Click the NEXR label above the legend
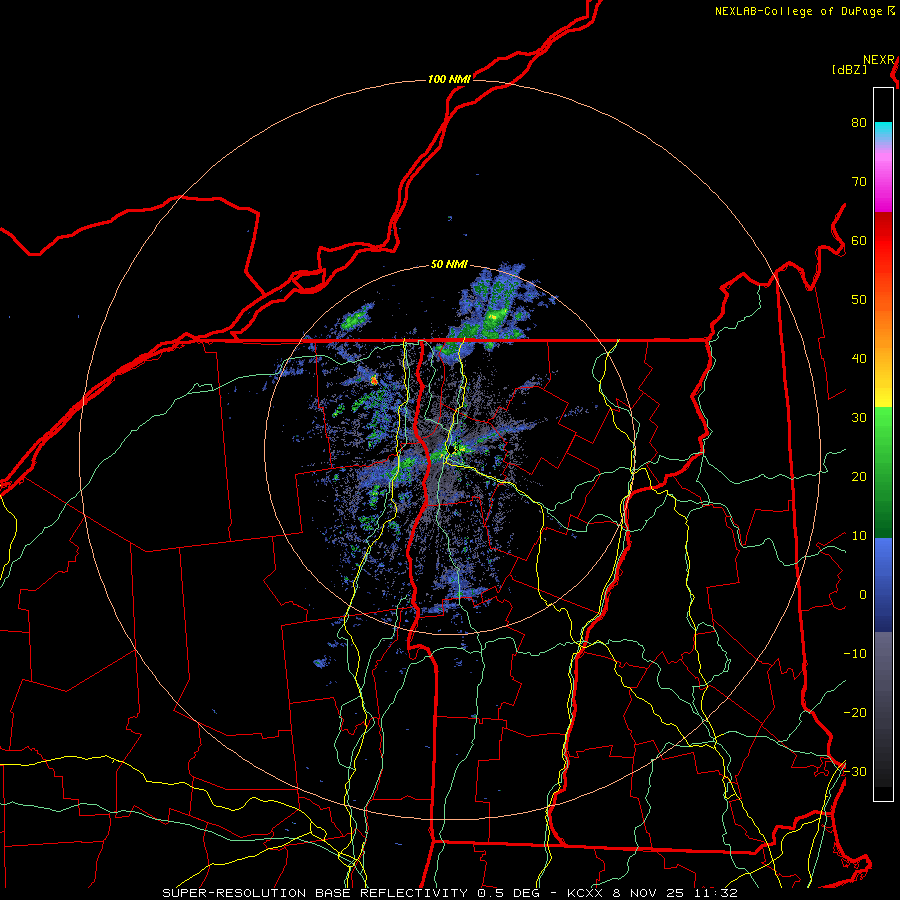The width and height of the screenshot is (900, 900). 879,60
